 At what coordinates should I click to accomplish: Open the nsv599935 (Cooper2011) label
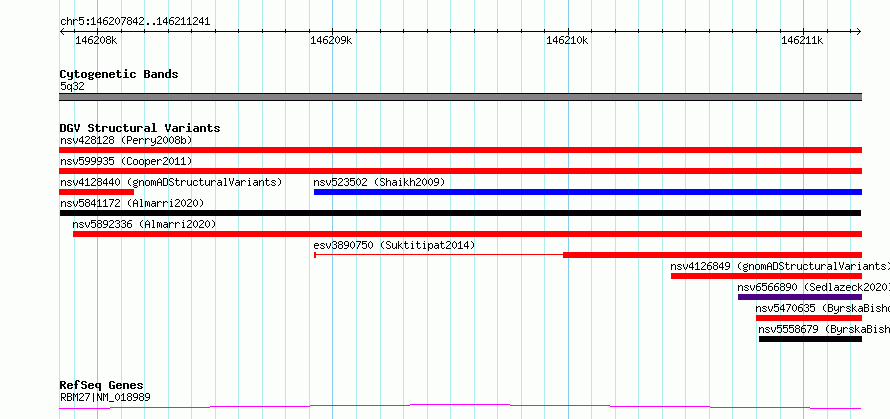pyautogui.click(x=126, y=161)
